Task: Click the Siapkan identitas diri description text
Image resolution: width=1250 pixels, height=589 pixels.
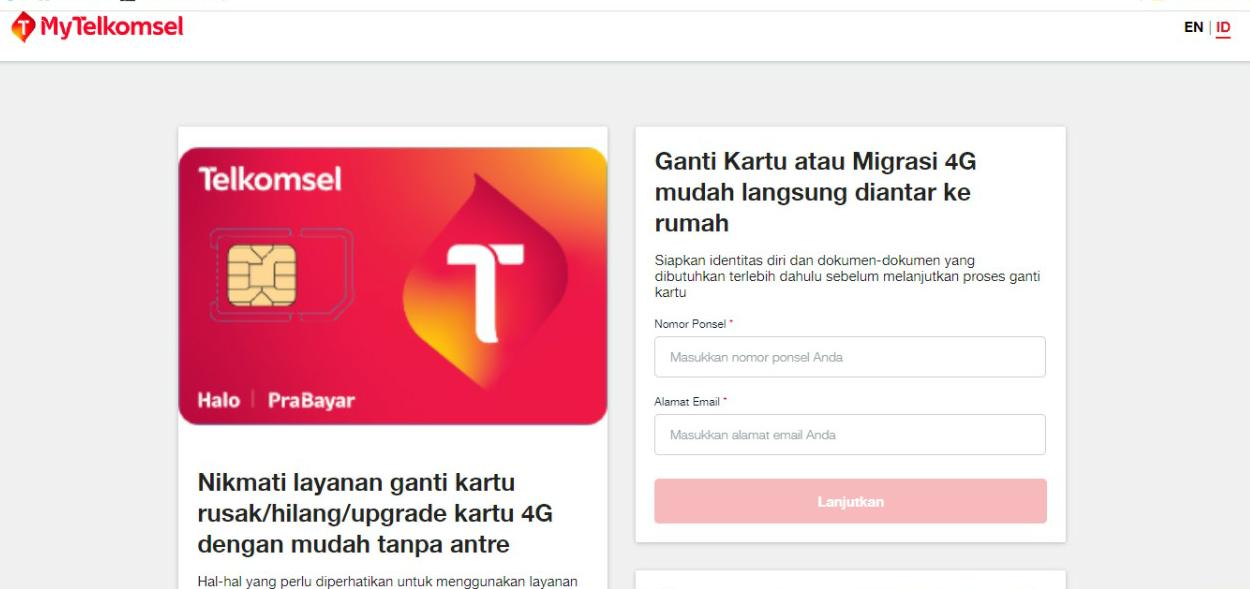Action: tap(847, 277)
